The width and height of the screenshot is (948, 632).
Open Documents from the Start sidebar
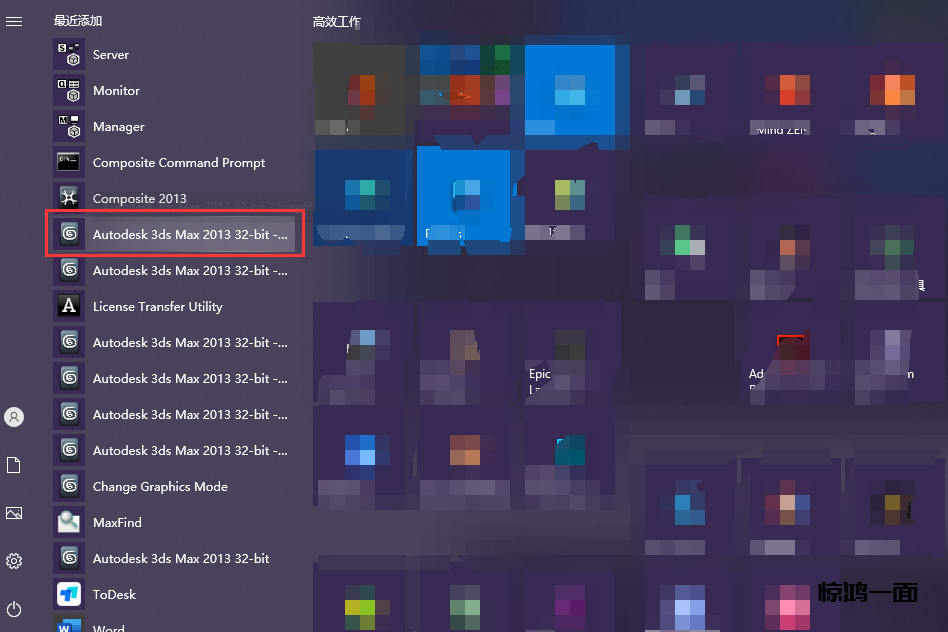(14, 465)
